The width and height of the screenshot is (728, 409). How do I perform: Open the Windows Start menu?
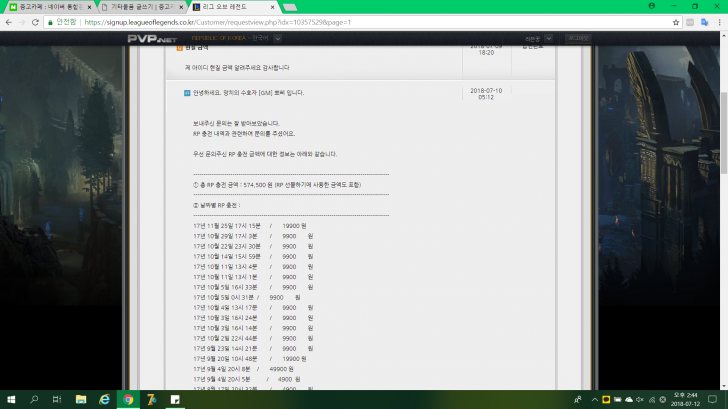11,399
